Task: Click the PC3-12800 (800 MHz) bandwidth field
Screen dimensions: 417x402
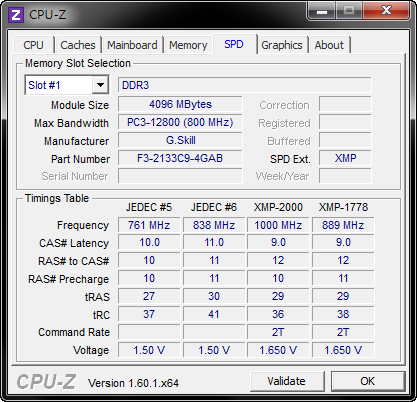Action: click(x=180, y=122)
